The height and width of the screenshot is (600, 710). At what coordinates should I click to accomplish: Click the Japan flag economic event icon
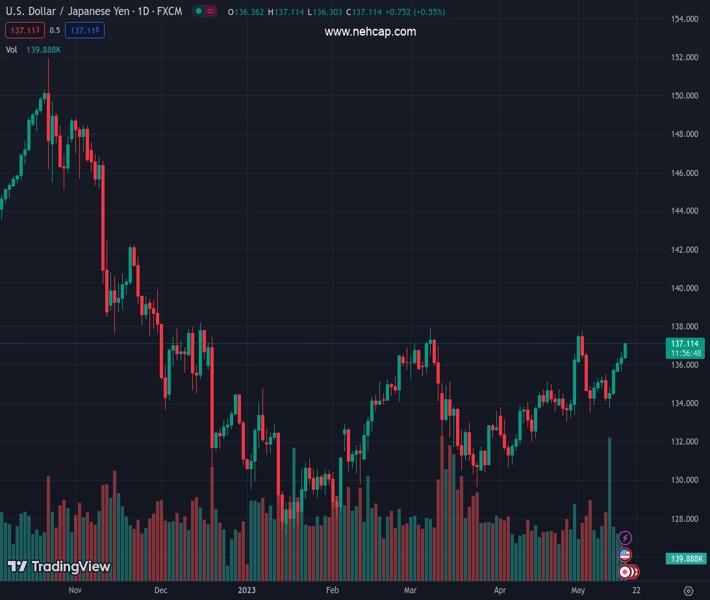click(x=626, y=572)
